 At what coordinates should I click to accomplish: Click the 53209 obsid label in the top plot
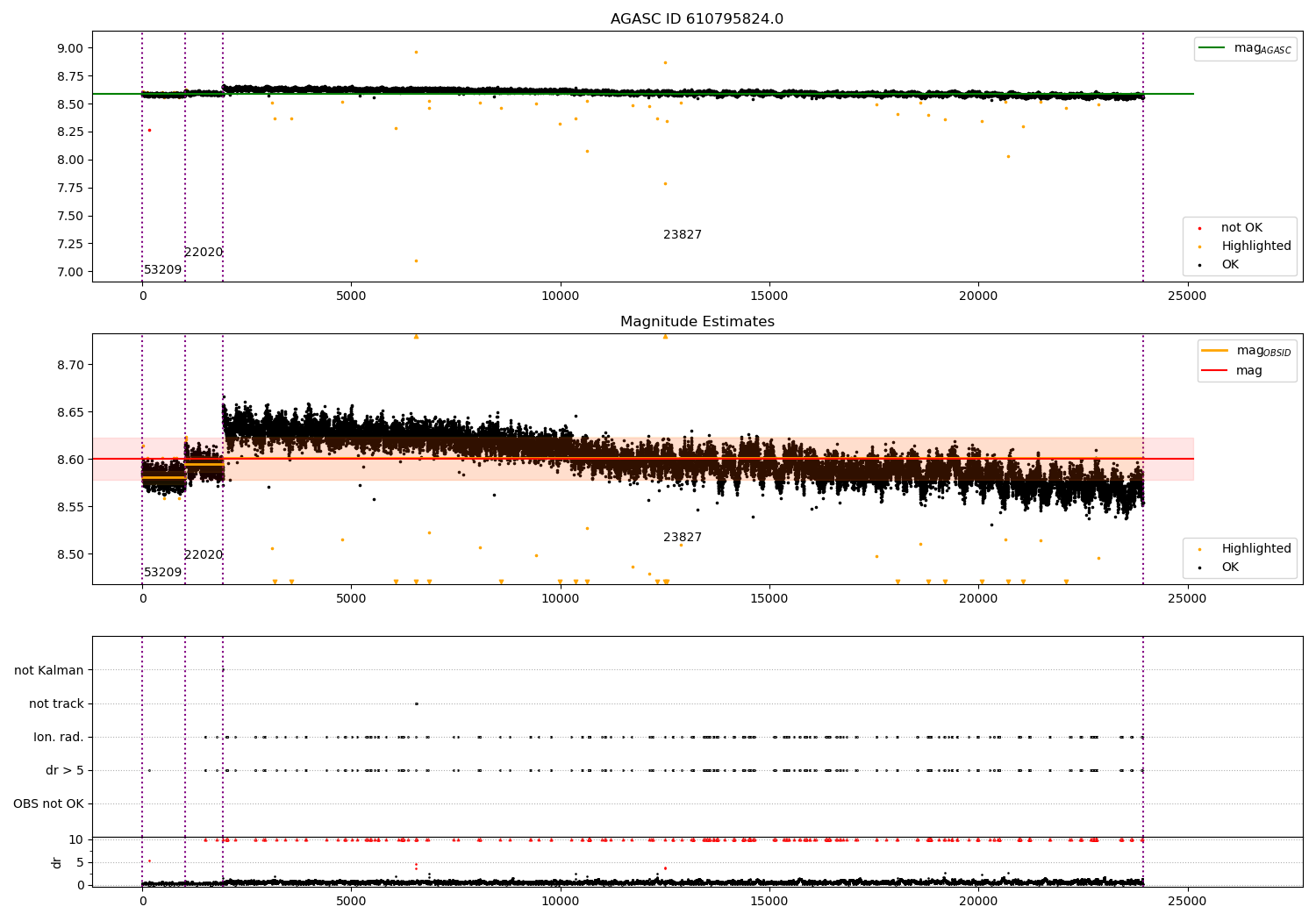point(163,270)
